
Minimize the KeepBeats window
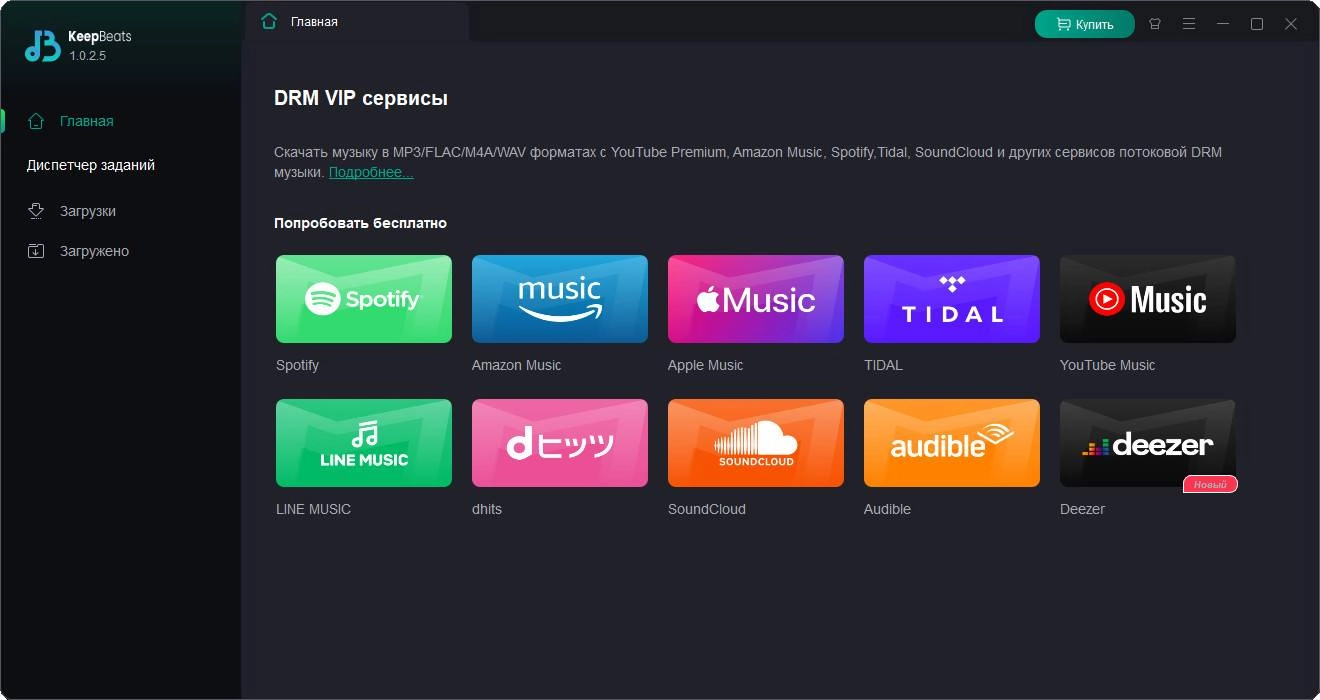tap(1223, 24)
